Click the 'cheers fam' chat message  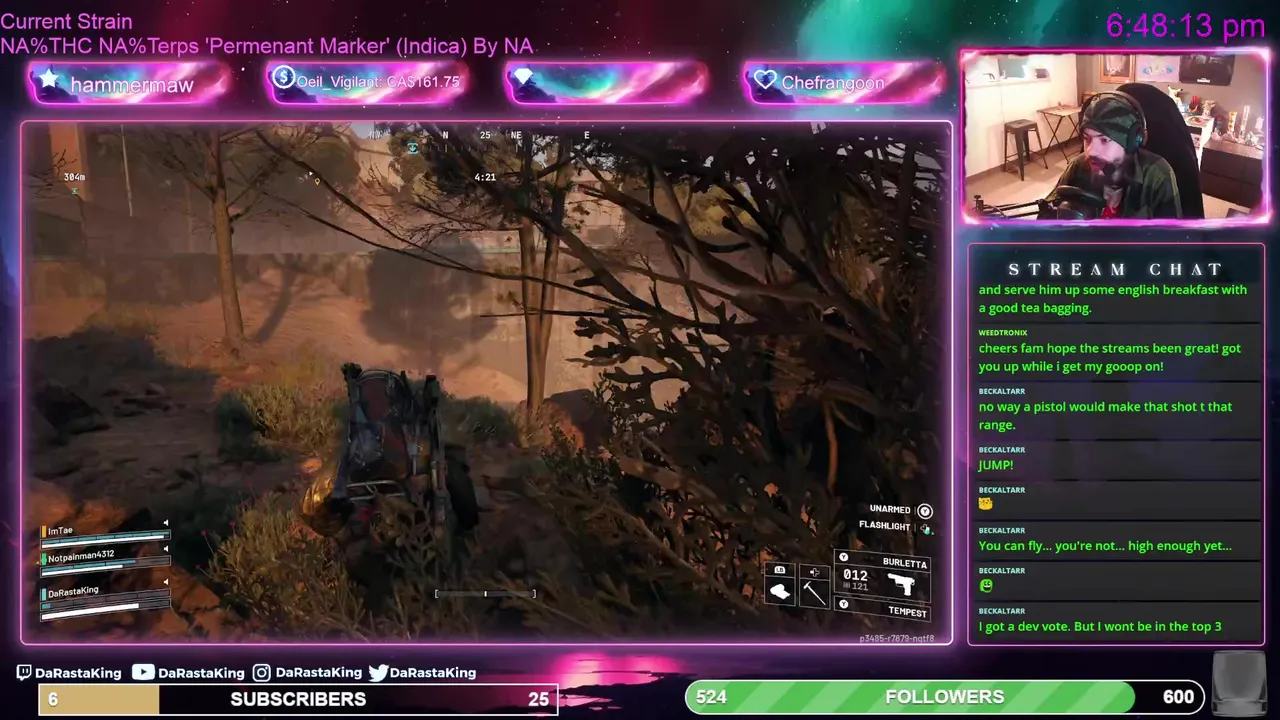click(x=1110, y=357)
